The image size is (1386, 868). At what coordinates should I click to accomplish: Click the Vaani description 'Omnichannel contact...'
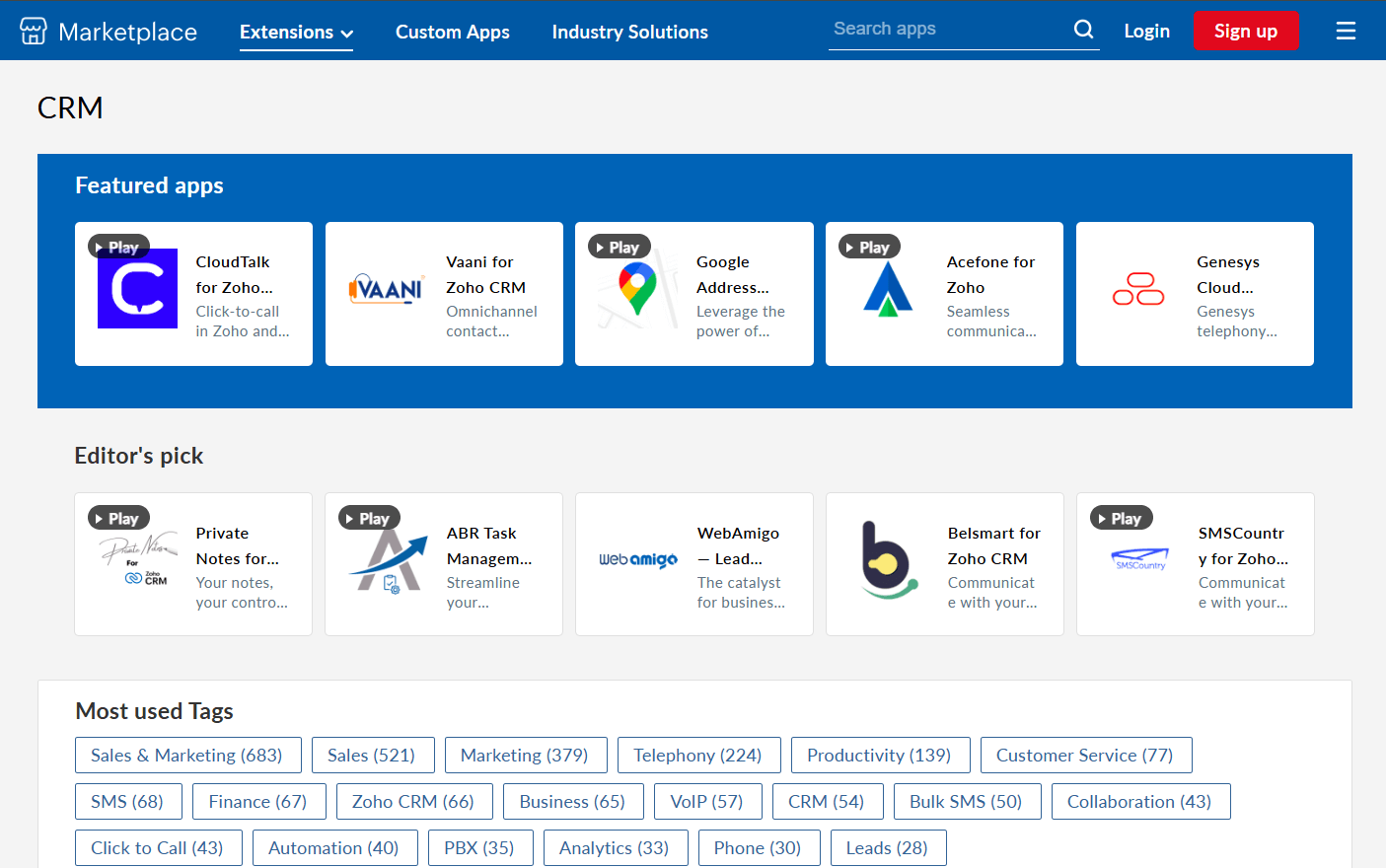click(x=491, y=322)
